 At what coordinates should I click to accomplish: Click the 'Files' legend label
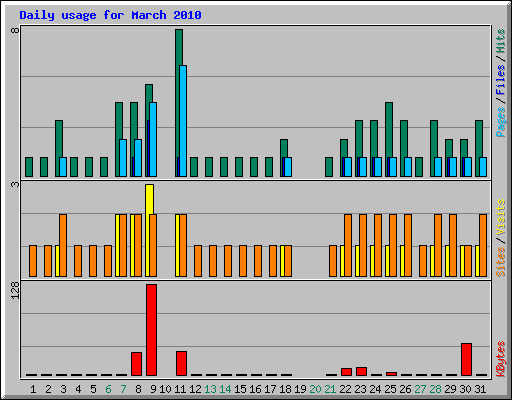(500, 80)
